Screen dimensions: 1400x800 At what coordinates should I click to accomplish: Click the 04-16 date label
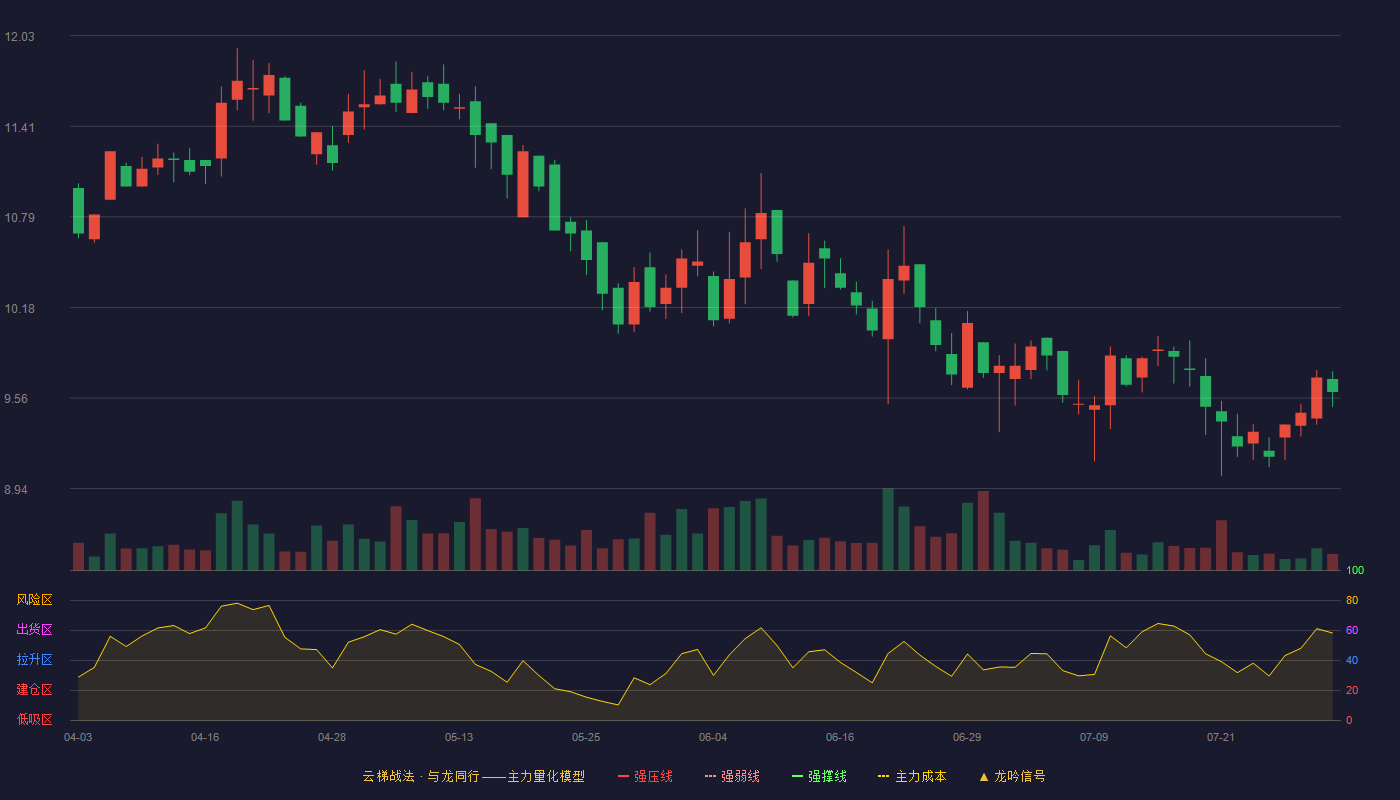205,738
